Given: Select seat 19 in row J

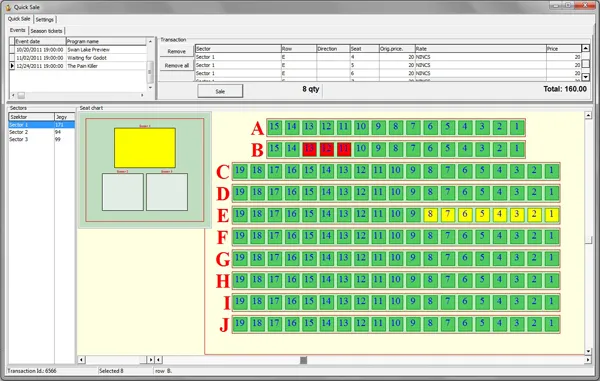Looking at the screenshot, I should click(240, 324).
